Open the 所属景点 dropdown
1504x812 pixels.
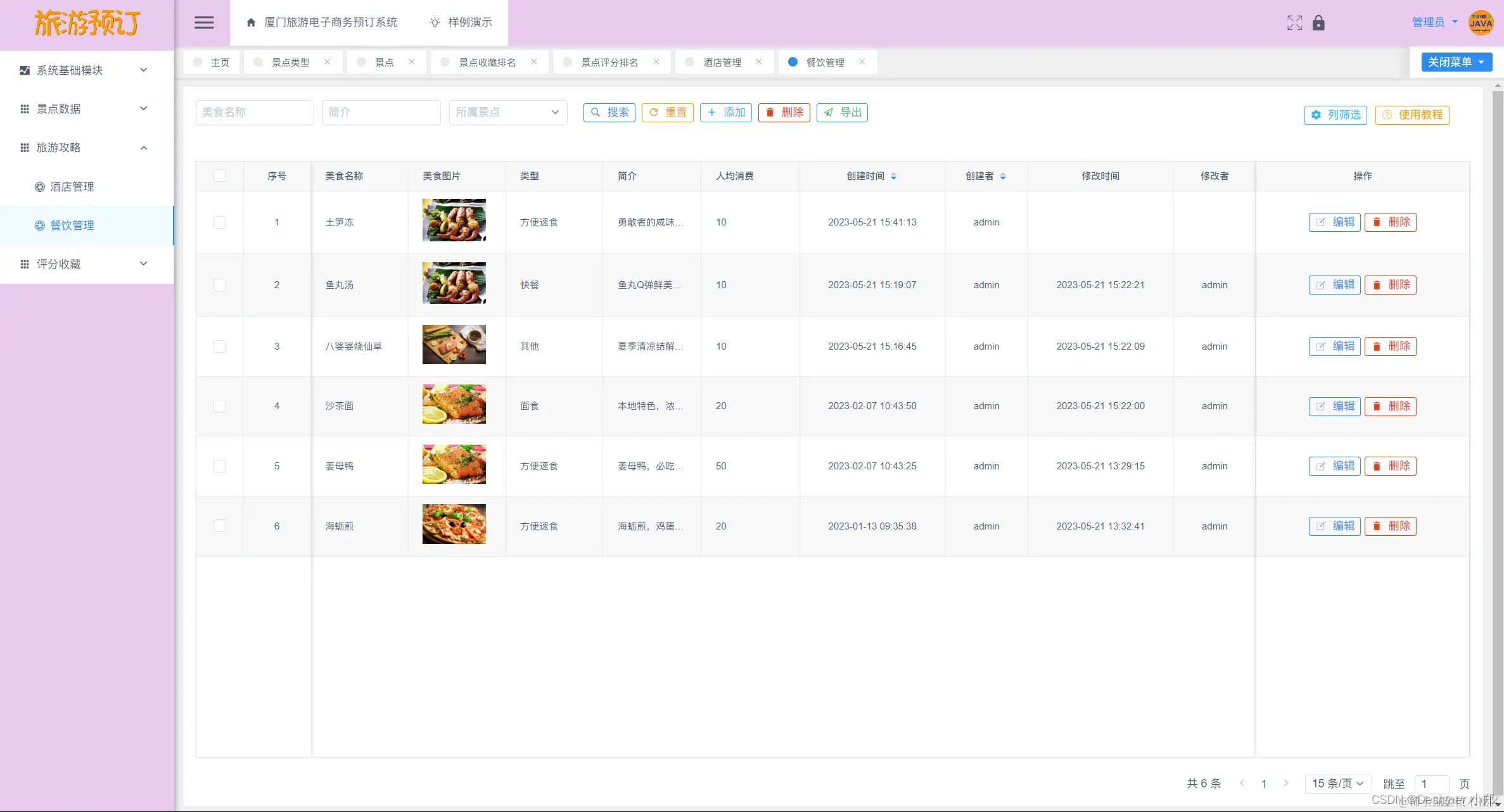pyautogui.click(x=507, y=112)
